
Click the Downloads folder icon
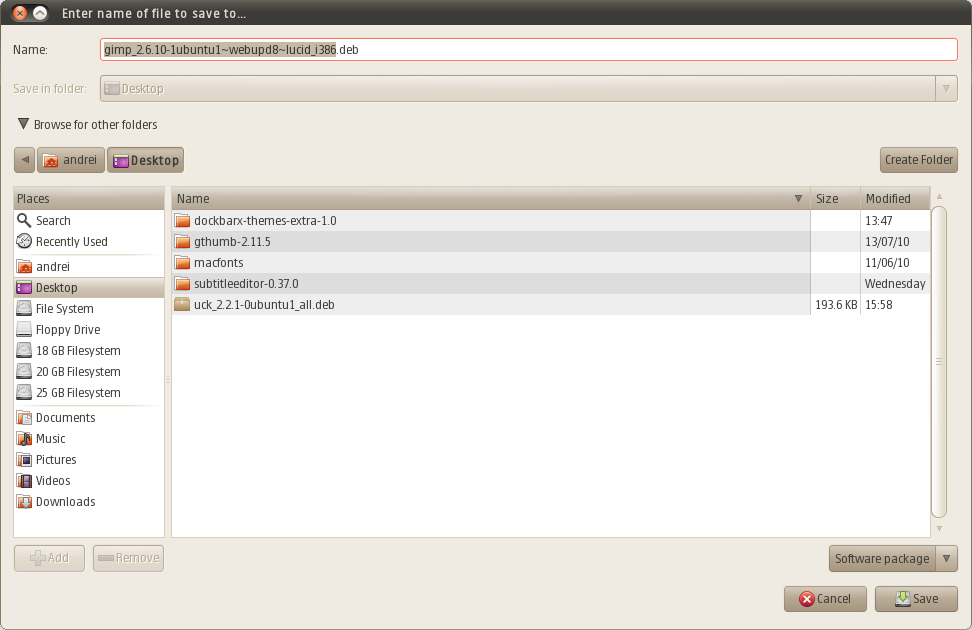[x=24, y=502]
